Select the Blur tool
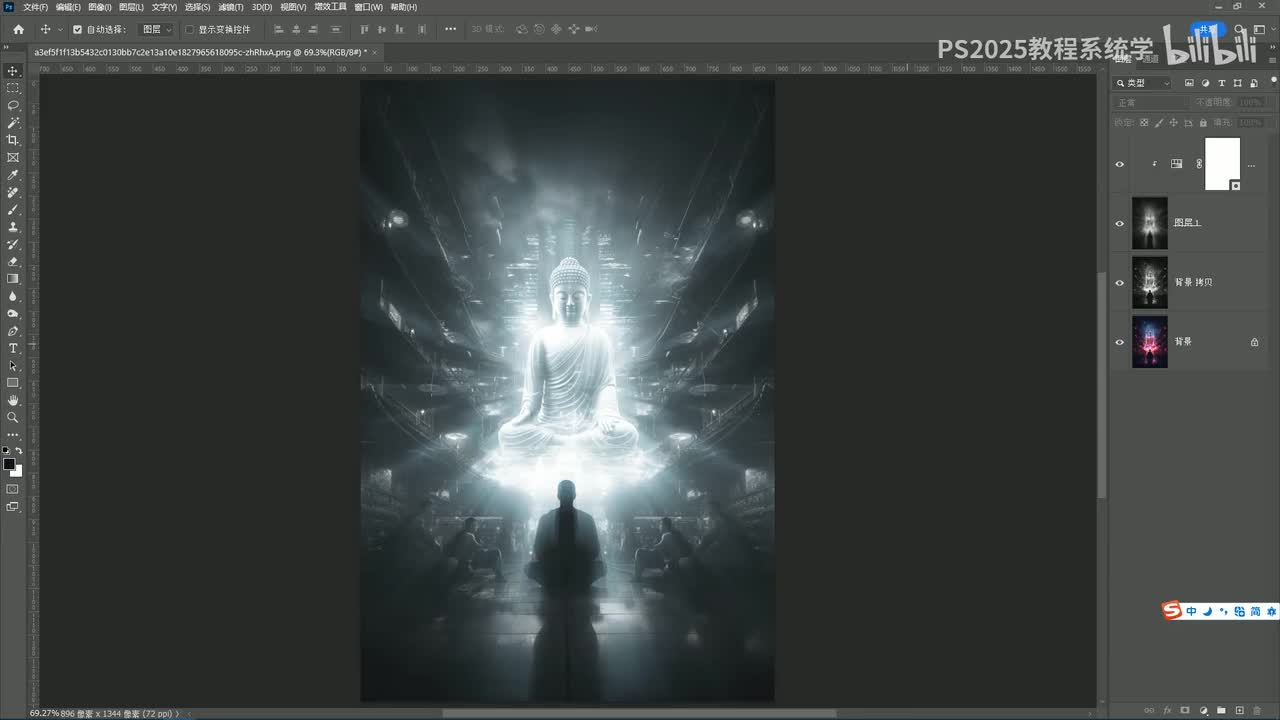The width and height of the screenshot is (1280, 720). [x=13, y=296]
